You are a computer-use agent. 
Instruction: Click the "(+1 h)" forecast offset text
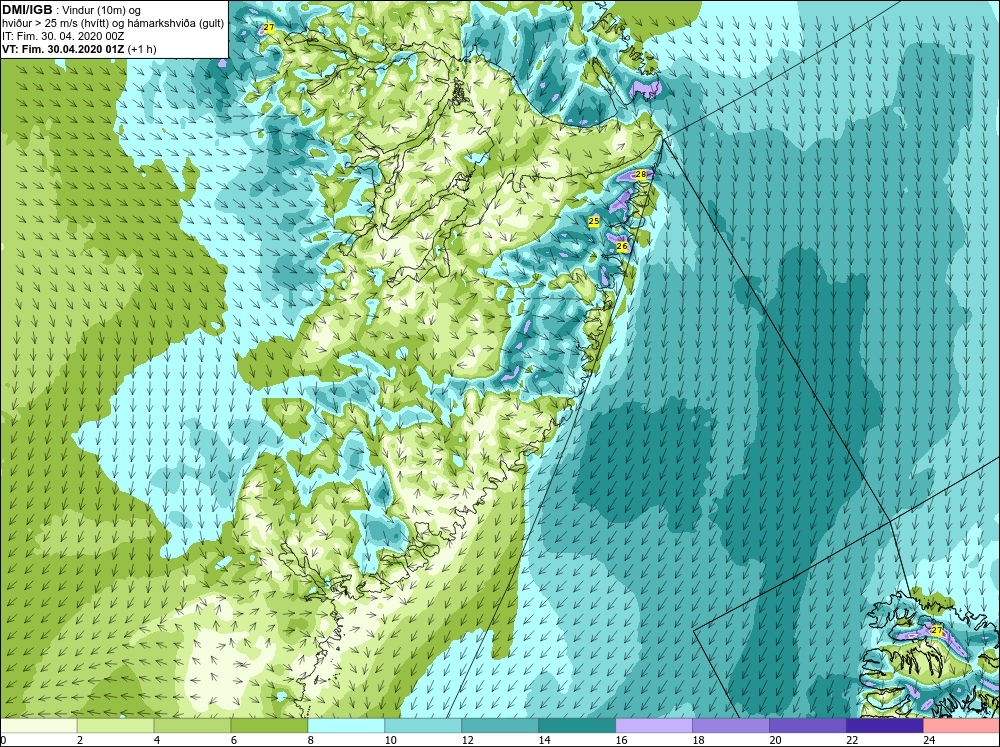[x=142, y=49]
